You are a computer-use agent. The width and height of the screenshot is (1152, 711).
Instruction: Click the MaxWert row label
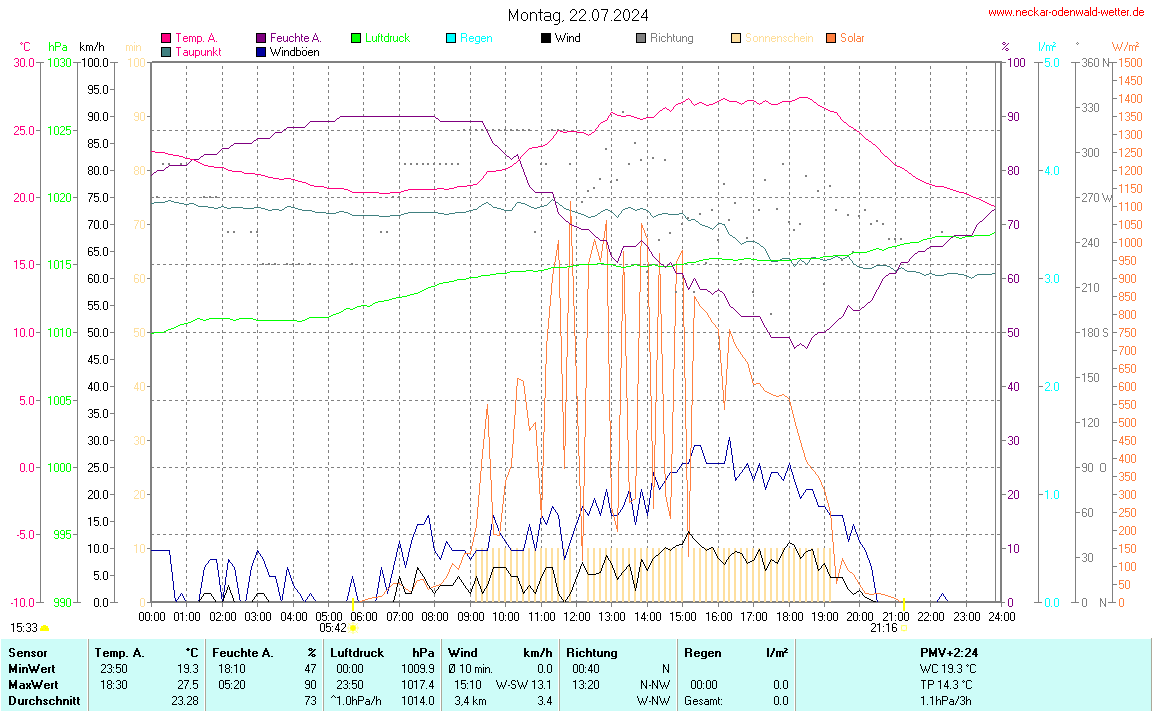click(x=31, y=685)
